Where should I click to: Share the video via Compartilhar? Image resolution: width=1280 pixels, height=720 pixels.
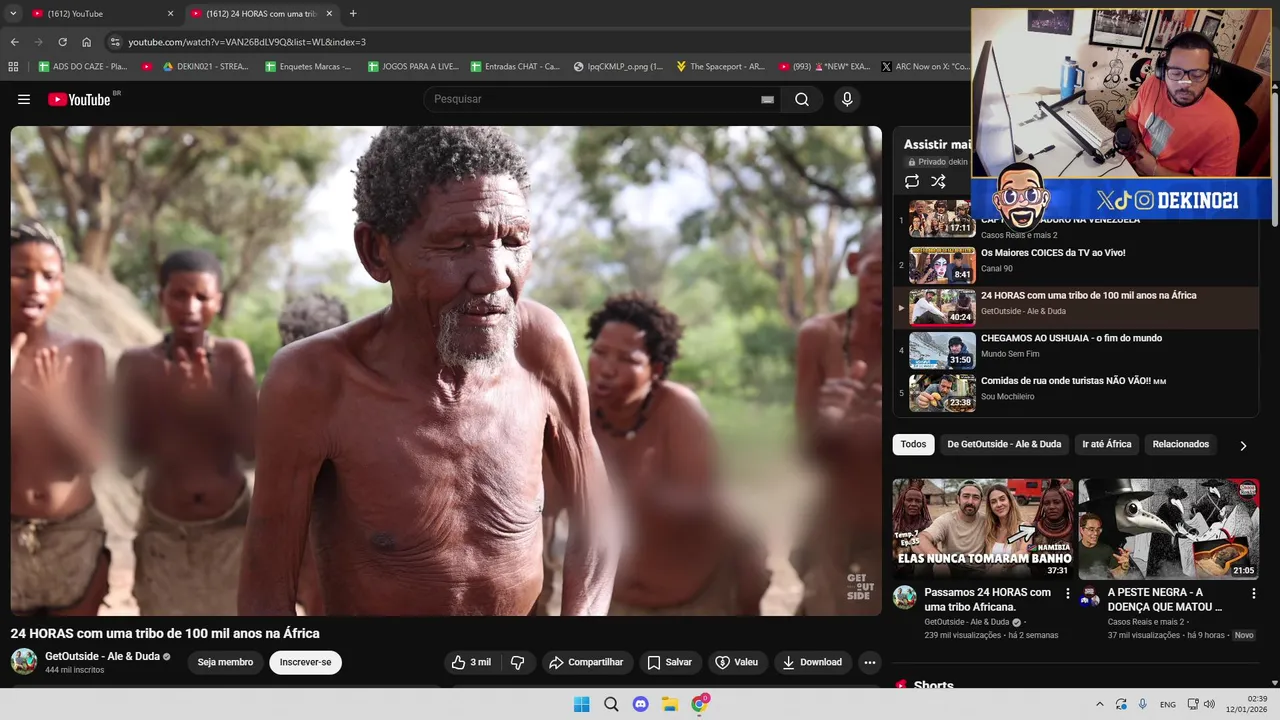coord(587,662)
